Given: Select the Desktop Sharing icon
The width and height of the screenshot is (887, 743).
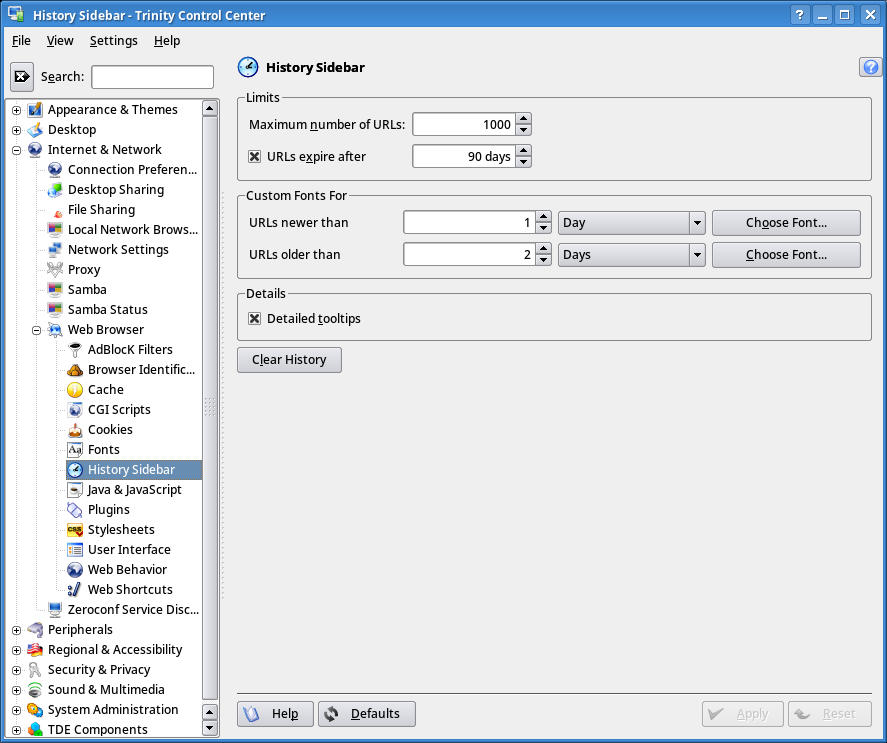Looking at the screenshot, I should pyautogui.click(x=55, y=190).
